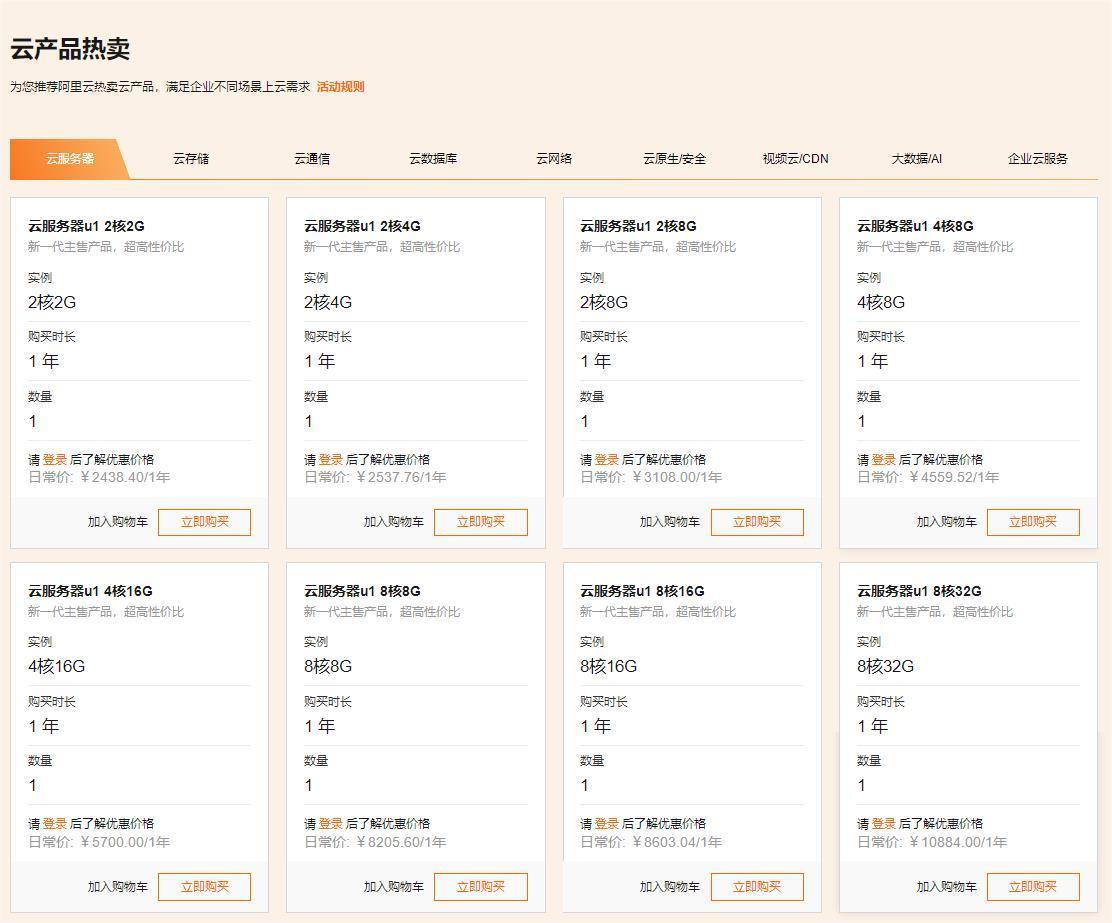Screen dimensions: 1112x923
Task: Click 登录 link in 4核16G card
Action: (x=55, y=824)
